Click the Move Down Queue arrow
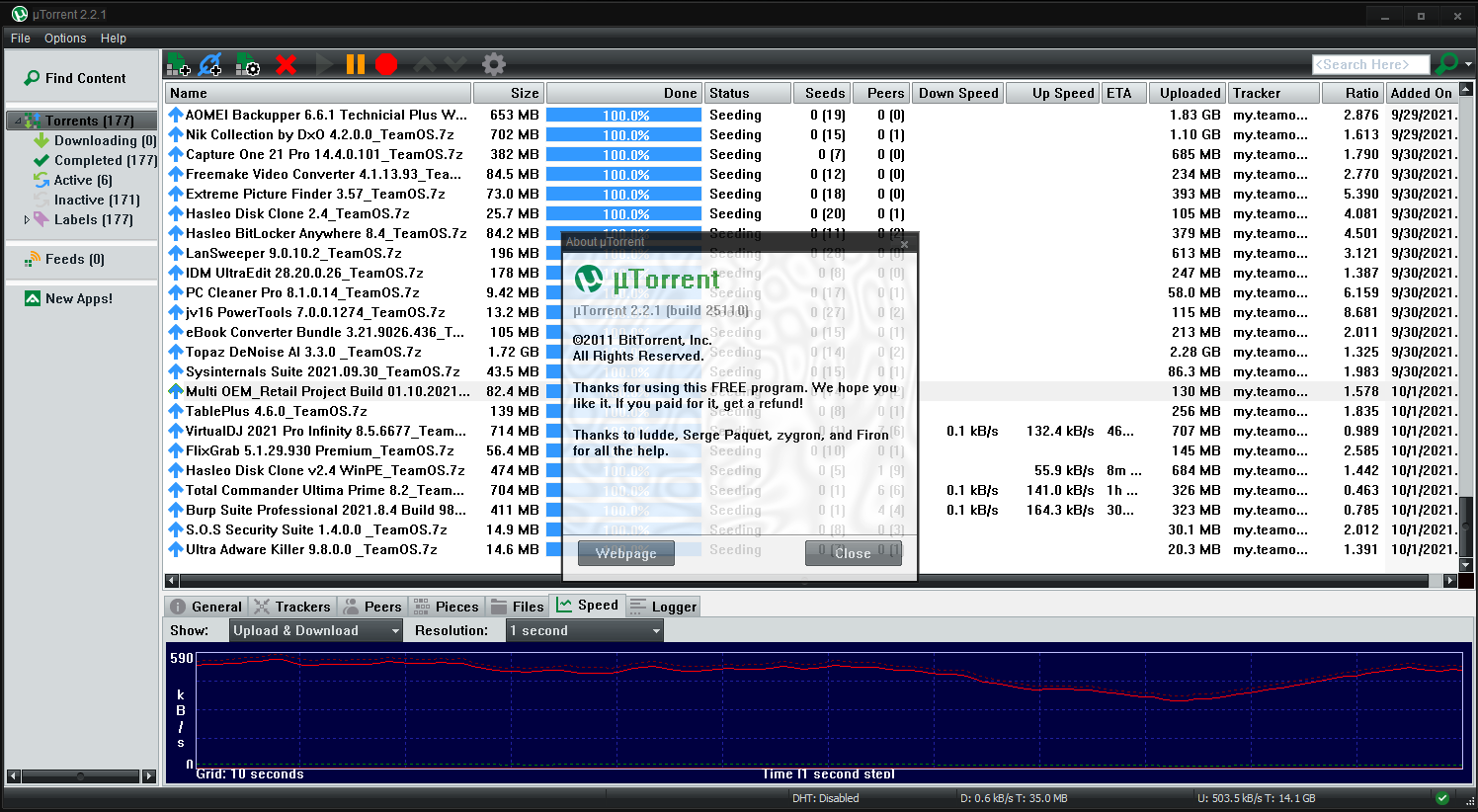The image size is (1478, 812). [x=455, y=65]
